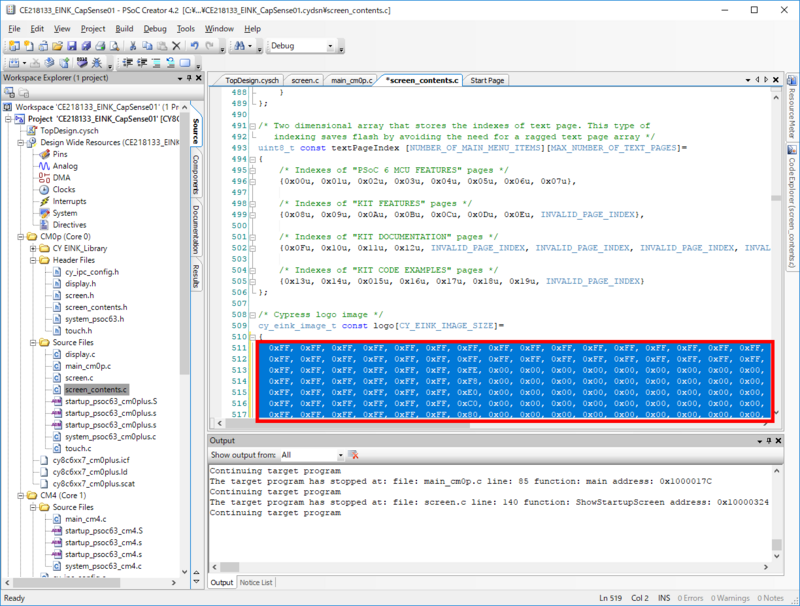Close the active editor document tab
The image size is (800, 606).
pyautogui.click(x=776, y=80)
